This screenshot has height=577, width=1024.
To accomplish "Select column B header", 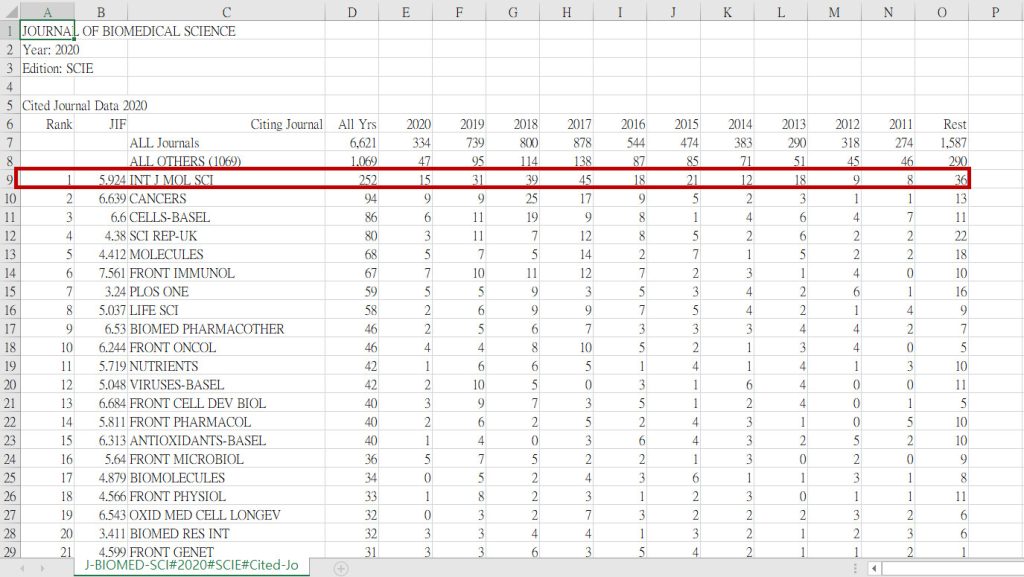I will tap(101, 12).
